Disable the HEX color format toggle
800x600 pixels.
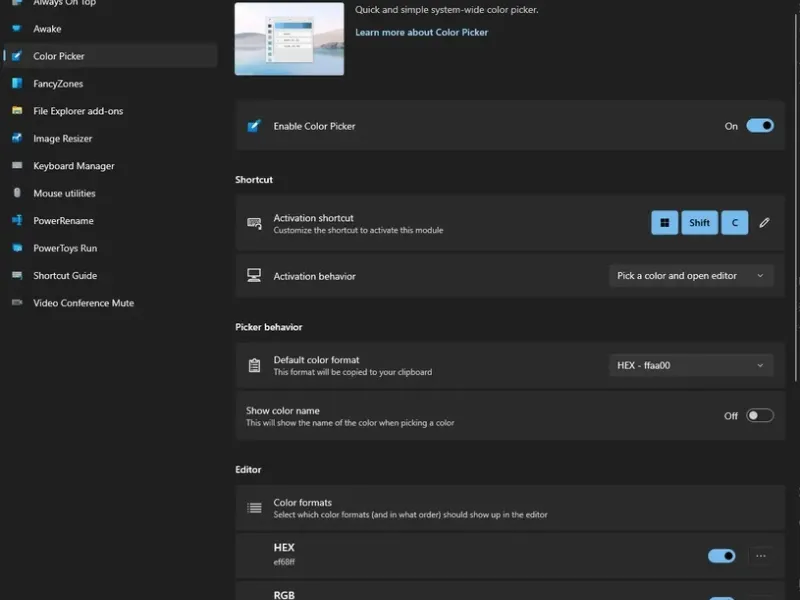[x=721, y=556]
